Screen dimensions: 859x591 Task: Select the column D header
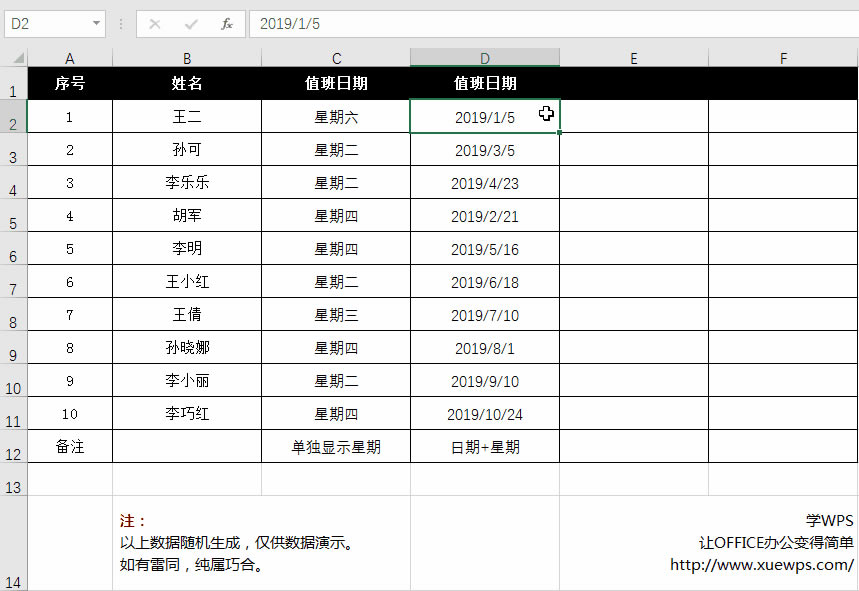pos(484,58)
